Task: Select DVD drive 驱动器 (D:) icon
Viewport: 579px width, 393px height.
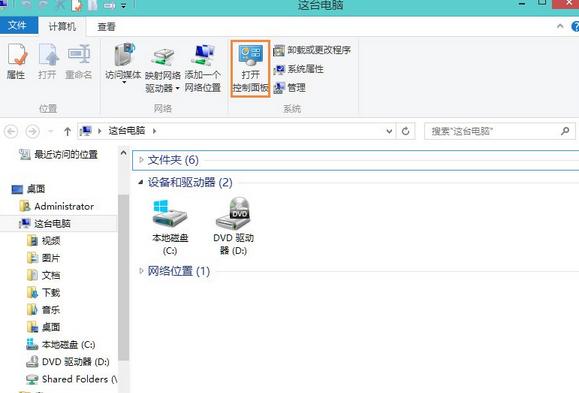Action: (234, 226)
